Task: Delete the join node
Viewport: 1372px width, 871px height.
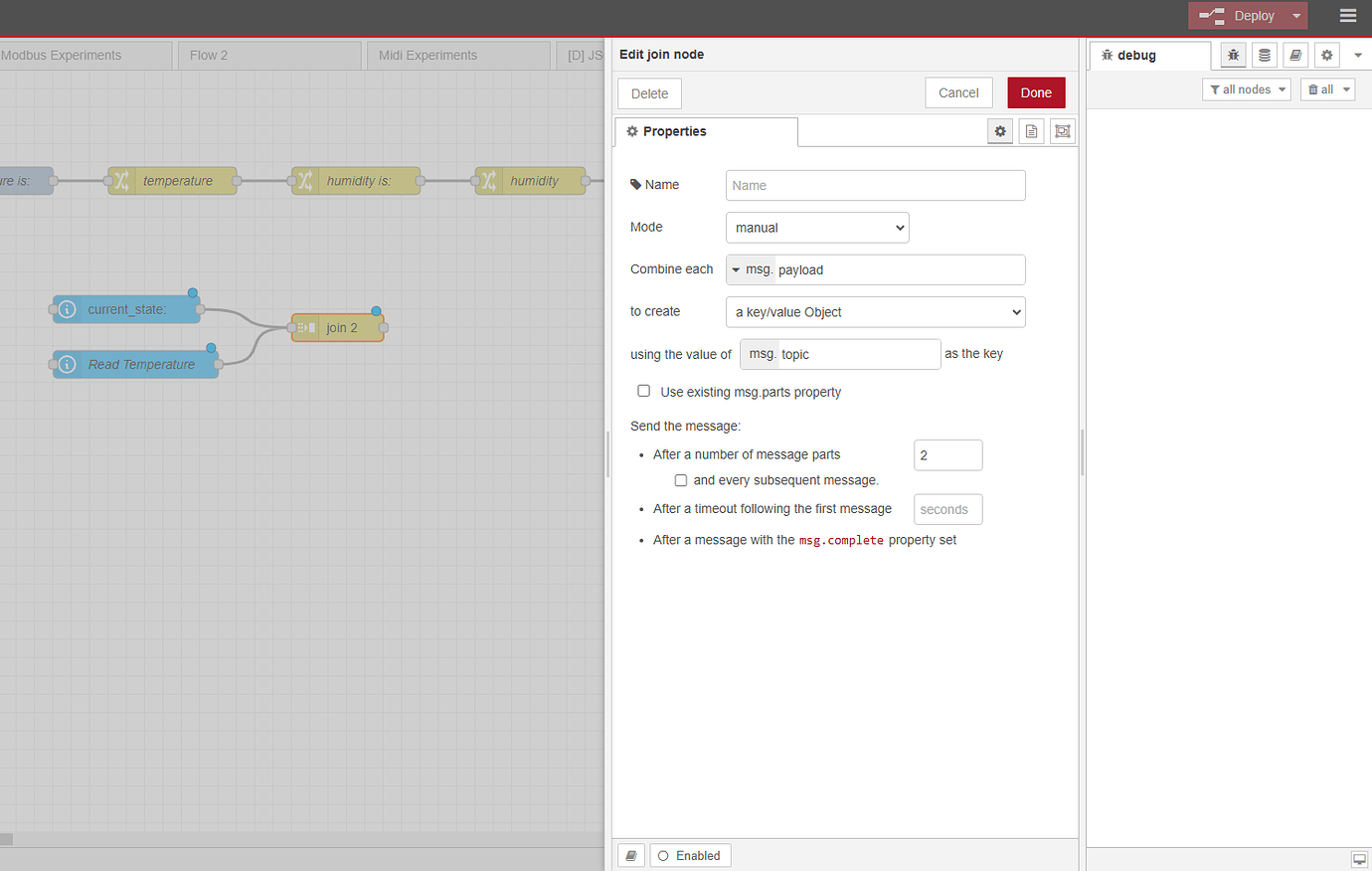Action: coord(649,93)
